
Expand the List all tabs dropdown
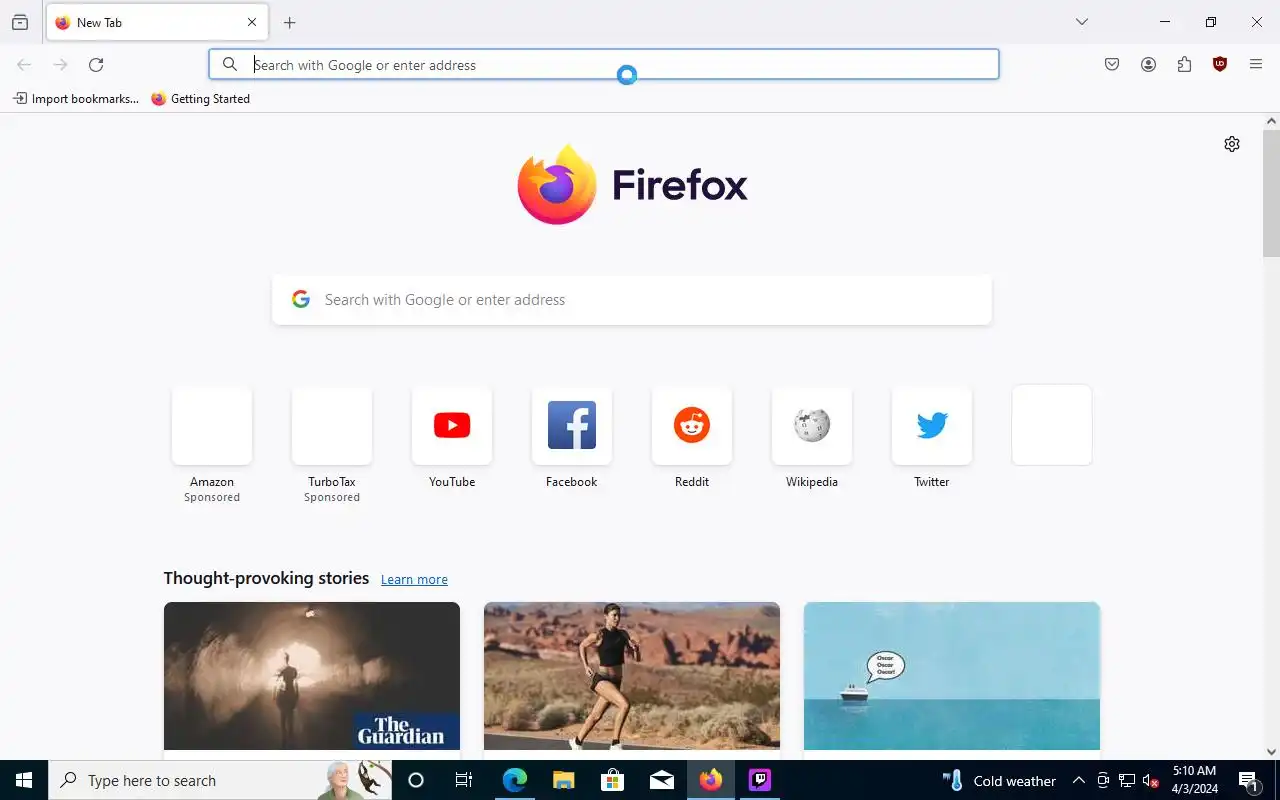(1082, 22)
